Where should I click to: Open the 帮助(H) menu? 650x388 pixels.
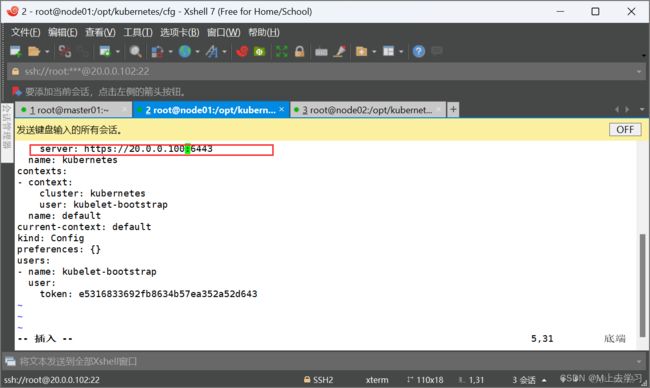pos(264,32)
